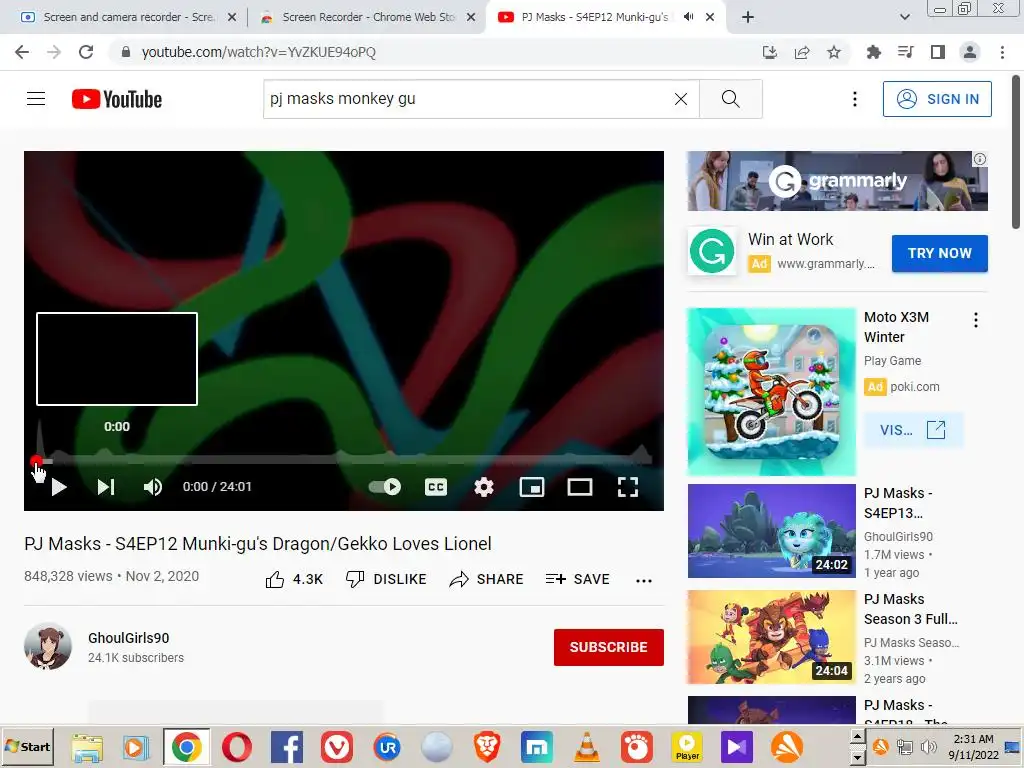The image size is (1024, 768).
Task: Clear the search box text
Action: (x=680, y=99)
